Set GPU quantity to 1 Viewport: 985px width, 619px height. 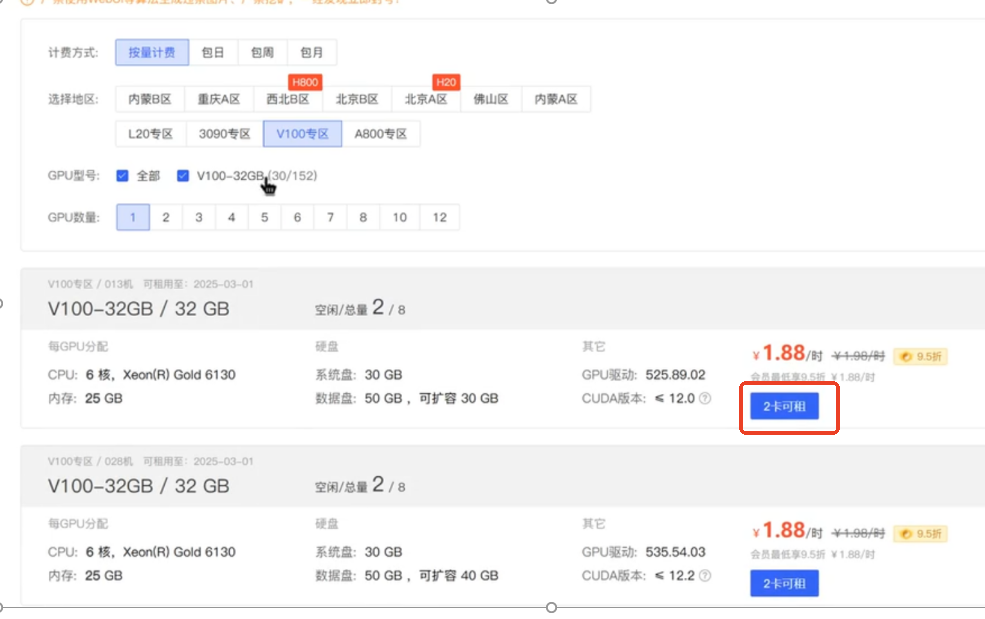(x=133, y=217)
